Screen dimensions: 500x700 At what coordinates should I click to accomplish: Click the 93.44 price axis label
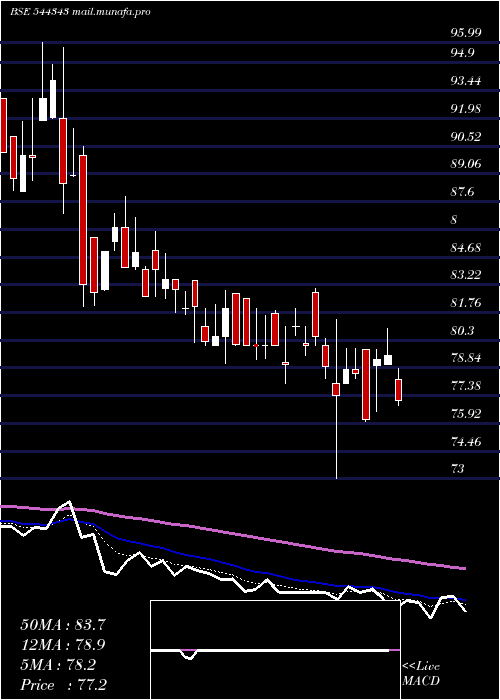click(466, 81)
